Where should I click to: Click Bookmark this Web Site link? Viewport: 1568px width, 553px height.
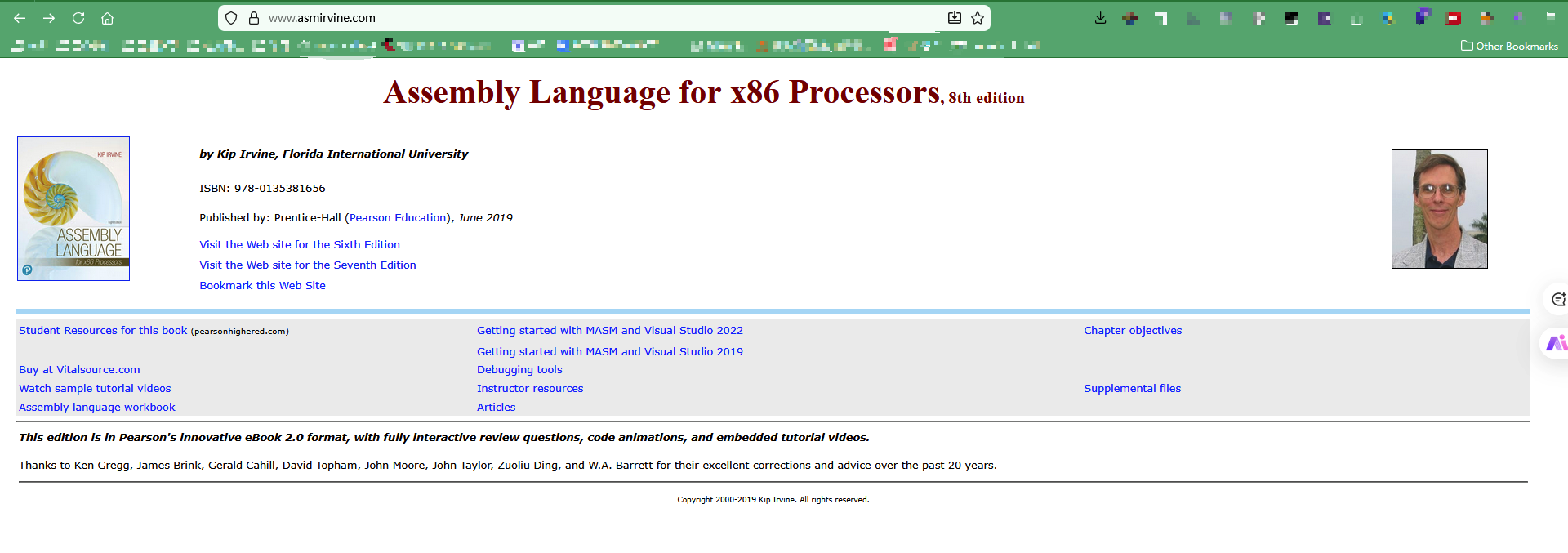click(262, 285)
